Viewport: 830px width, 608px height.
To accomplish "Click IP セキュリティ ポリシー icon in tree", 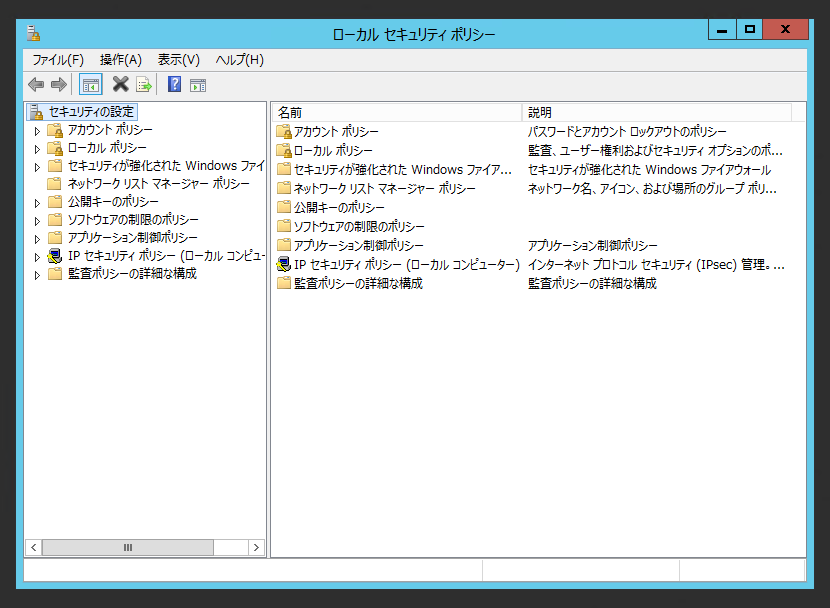I will (55, 256).
